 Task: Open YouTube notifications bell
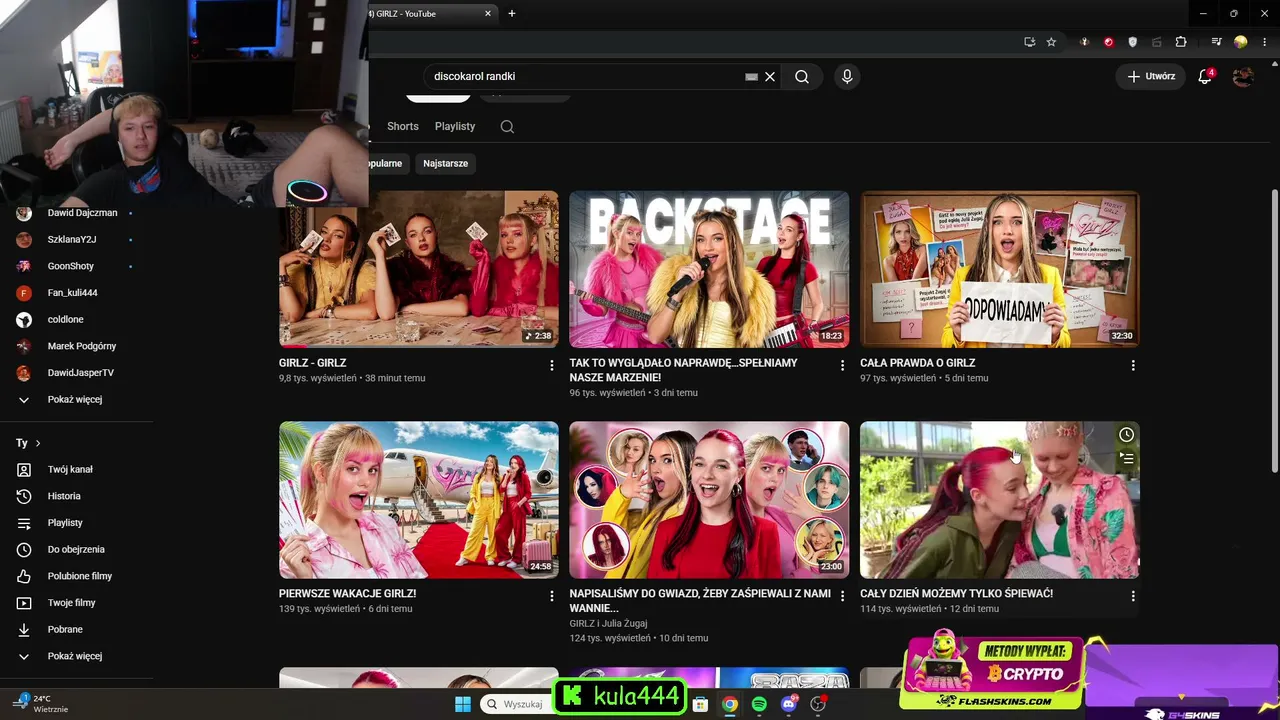[1205, 76]
